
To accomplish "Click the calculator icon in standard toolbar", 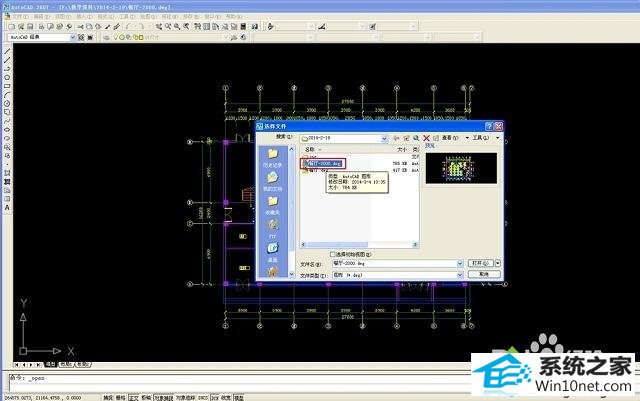I will pyautogui.click(x=243, y=27).
